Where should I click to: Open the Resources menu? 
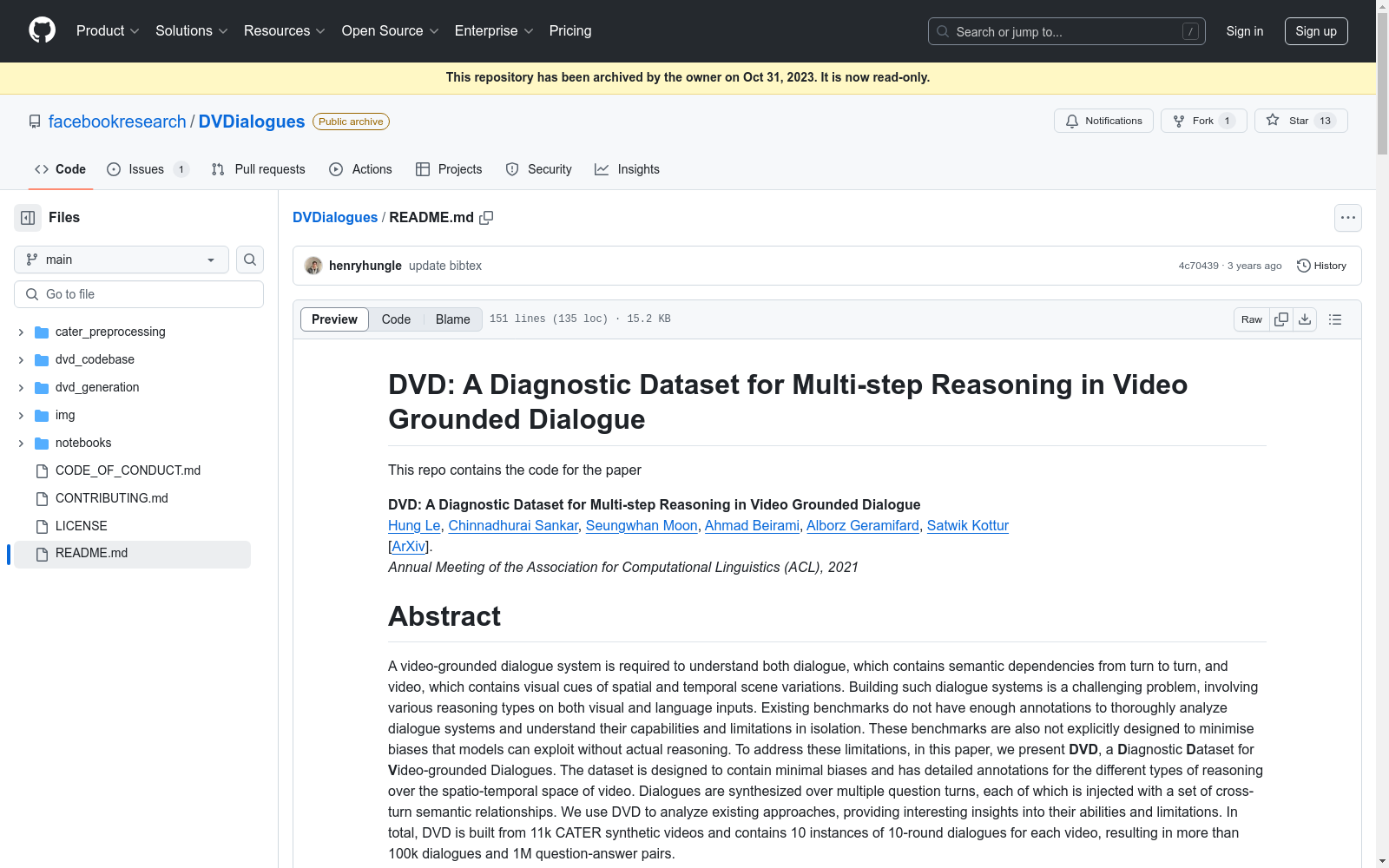[285, 31]
